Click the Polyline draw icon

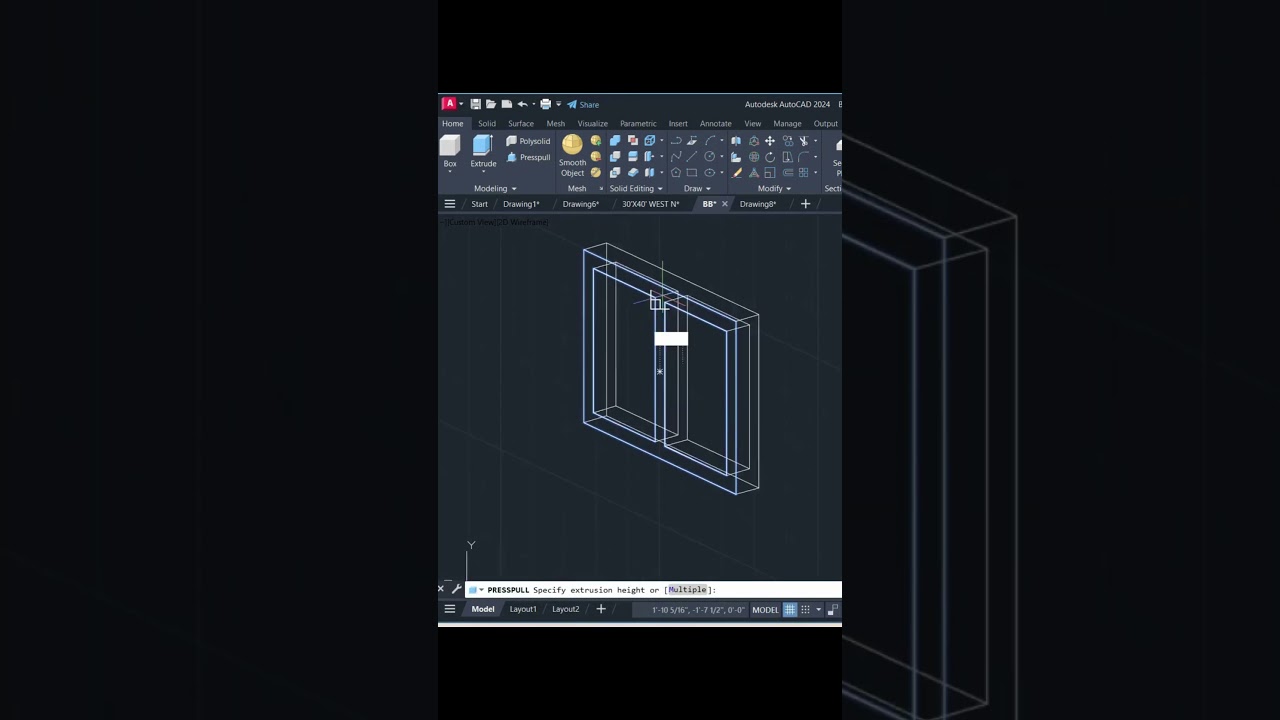click(x=676, y=141)
